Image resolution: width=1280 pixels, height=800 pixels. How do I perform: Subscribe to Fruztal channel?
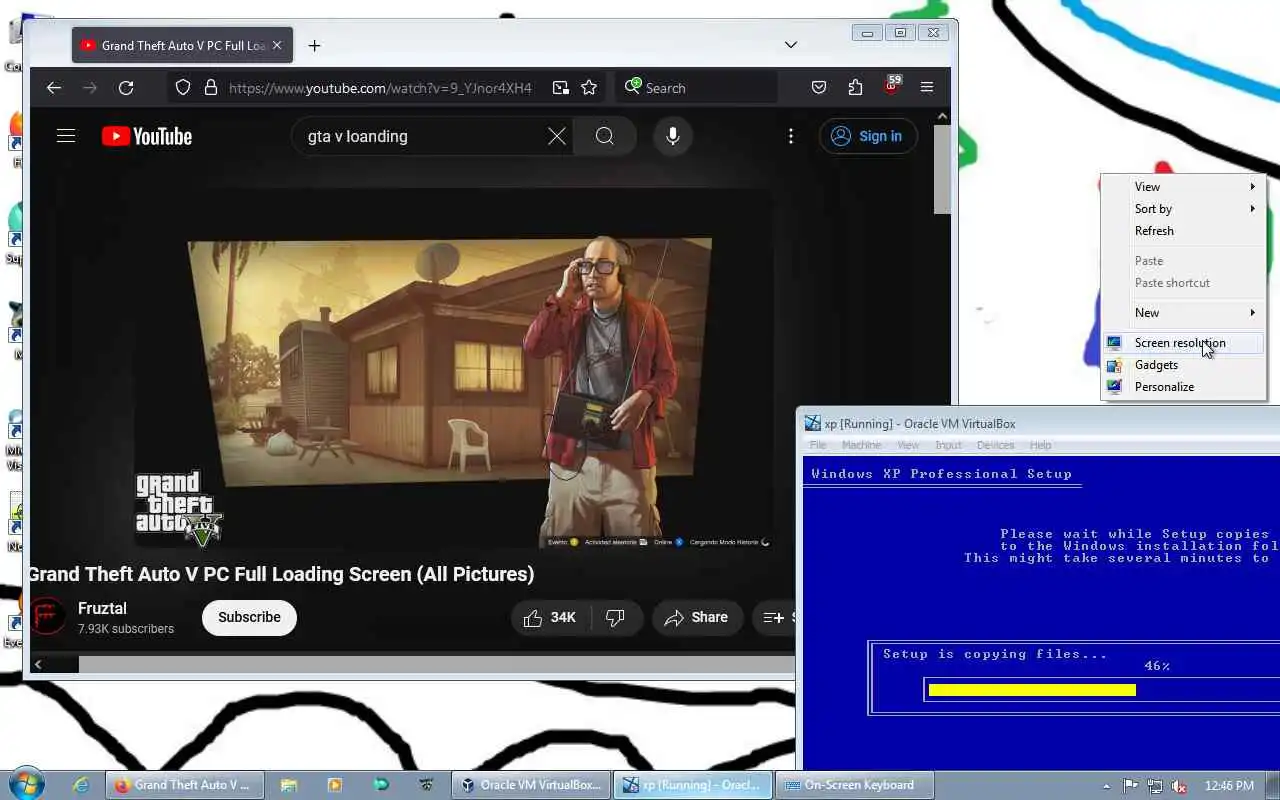pos(249,618)
